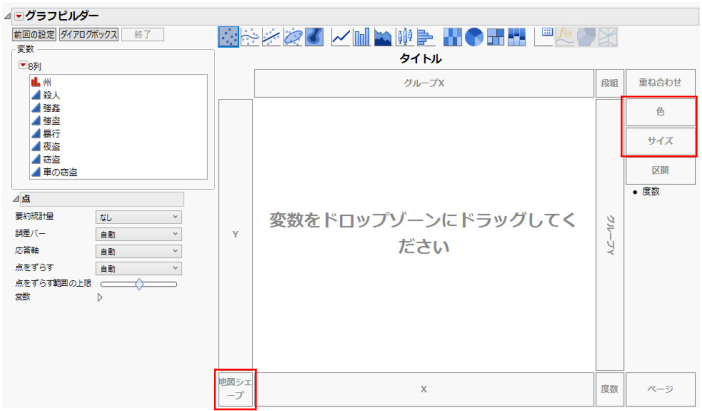Viewport: 702px width, 411px height.
Task: Select the Histogram element icon
Action: click(426, 37)
